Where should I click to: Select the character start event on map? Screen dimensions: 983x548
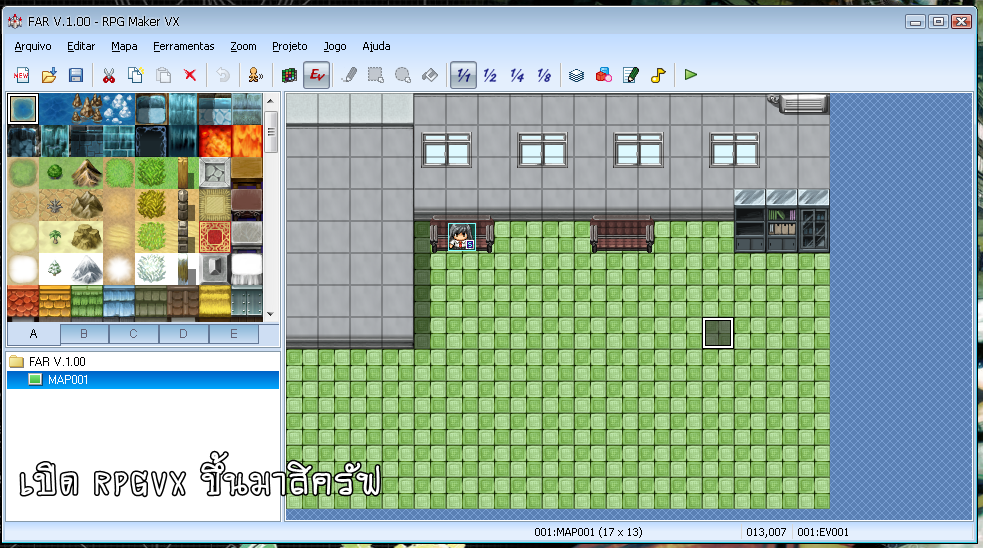coord(462,237)
